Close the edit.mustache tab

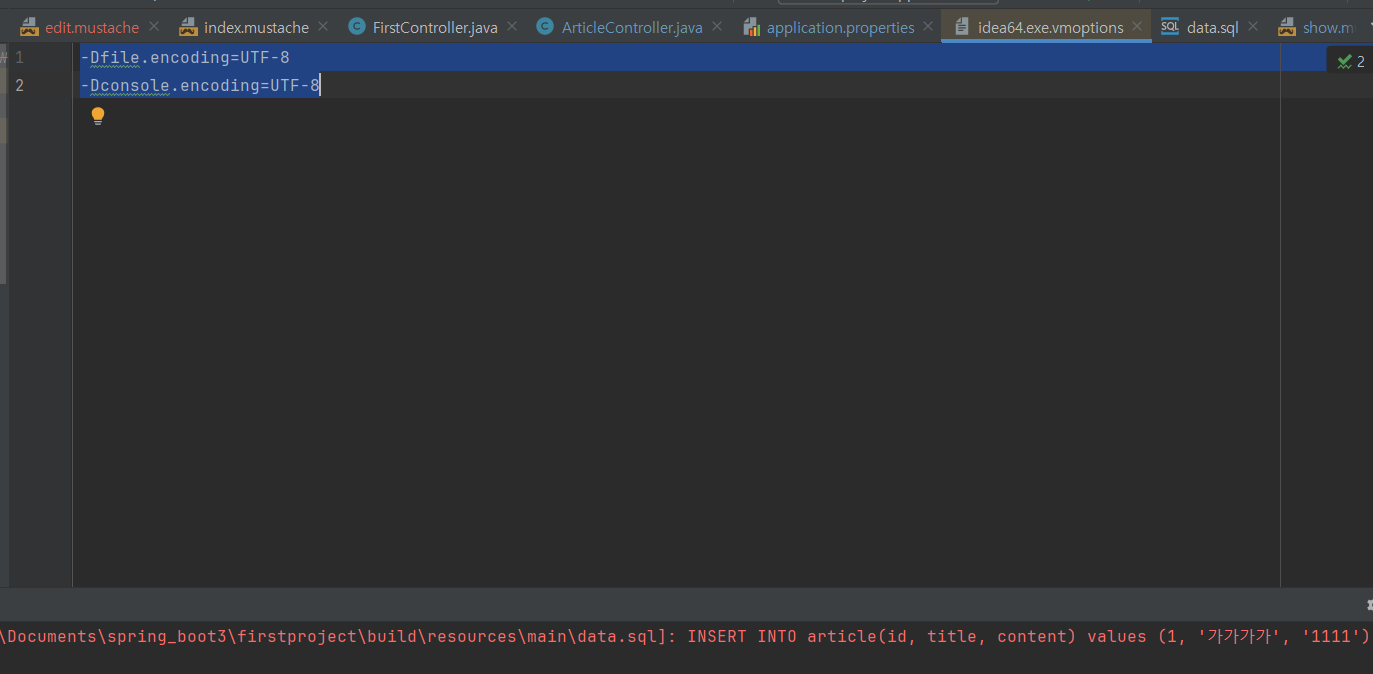(154, 27)
